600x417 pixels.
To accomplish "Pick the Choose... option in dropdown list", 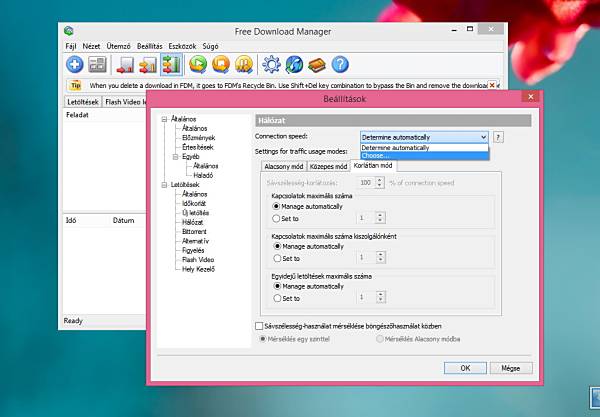I will 424,156.
